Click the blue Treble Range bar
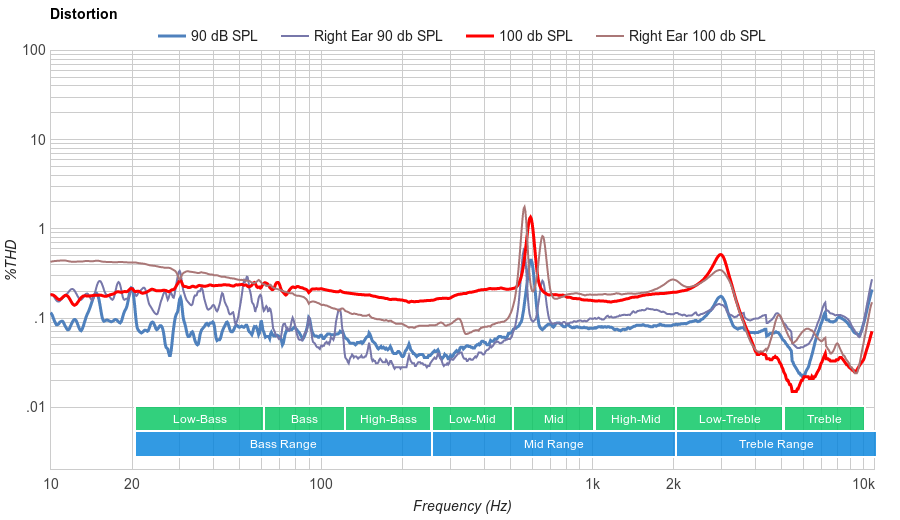Screen dimensions: 900x520 [775, 444]
